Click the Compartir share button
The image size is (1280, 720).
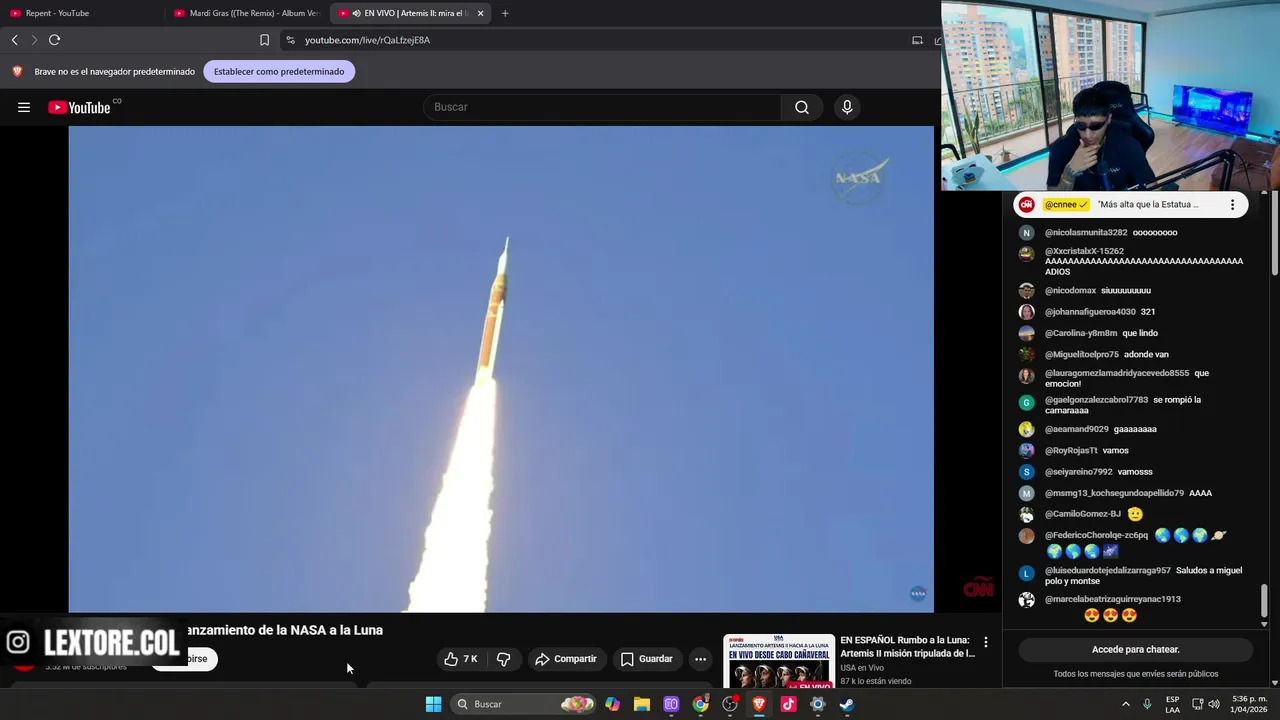click(566, 659)
